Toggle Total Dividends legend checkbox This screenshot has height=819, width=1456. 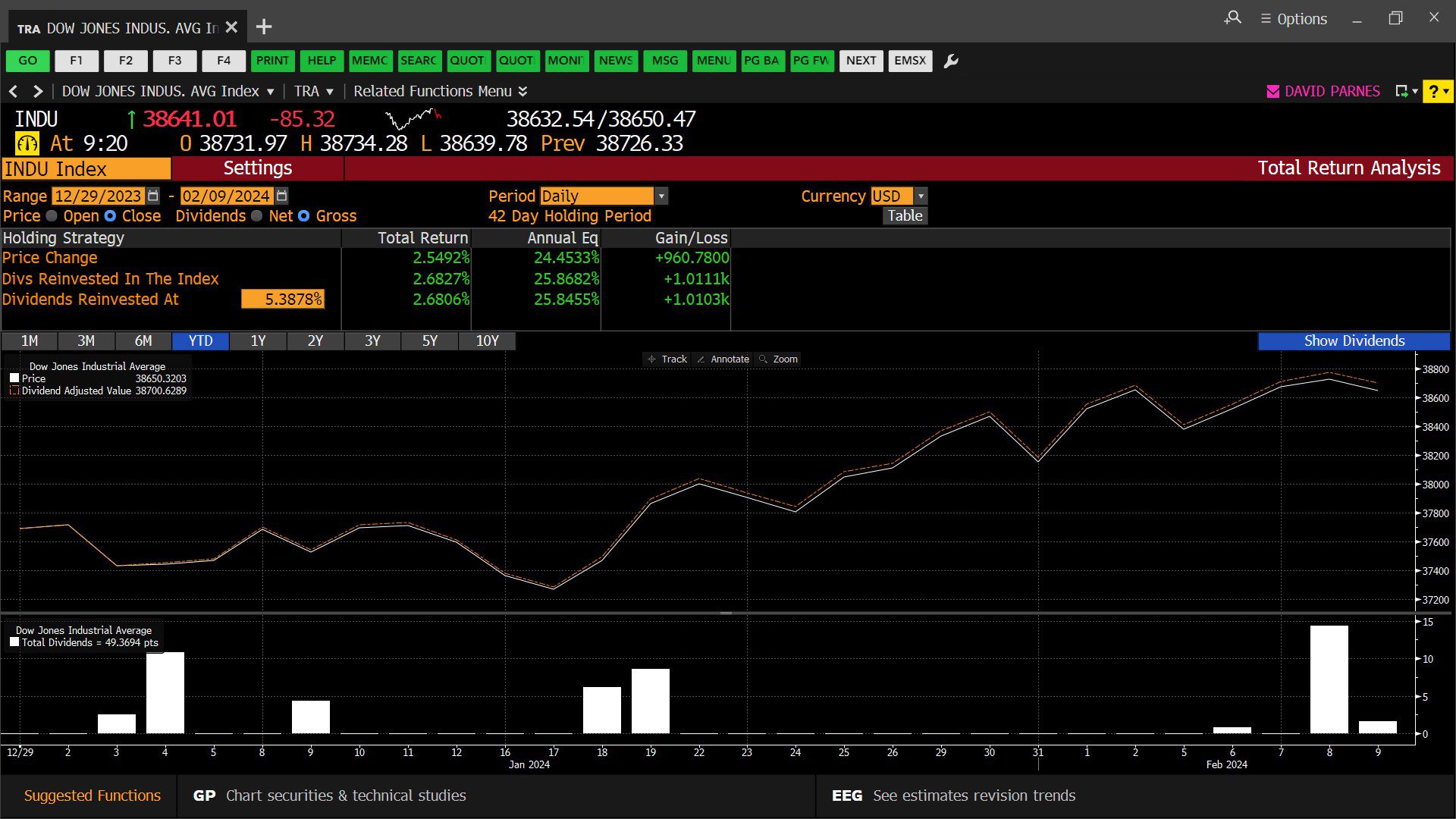[14, 642]
